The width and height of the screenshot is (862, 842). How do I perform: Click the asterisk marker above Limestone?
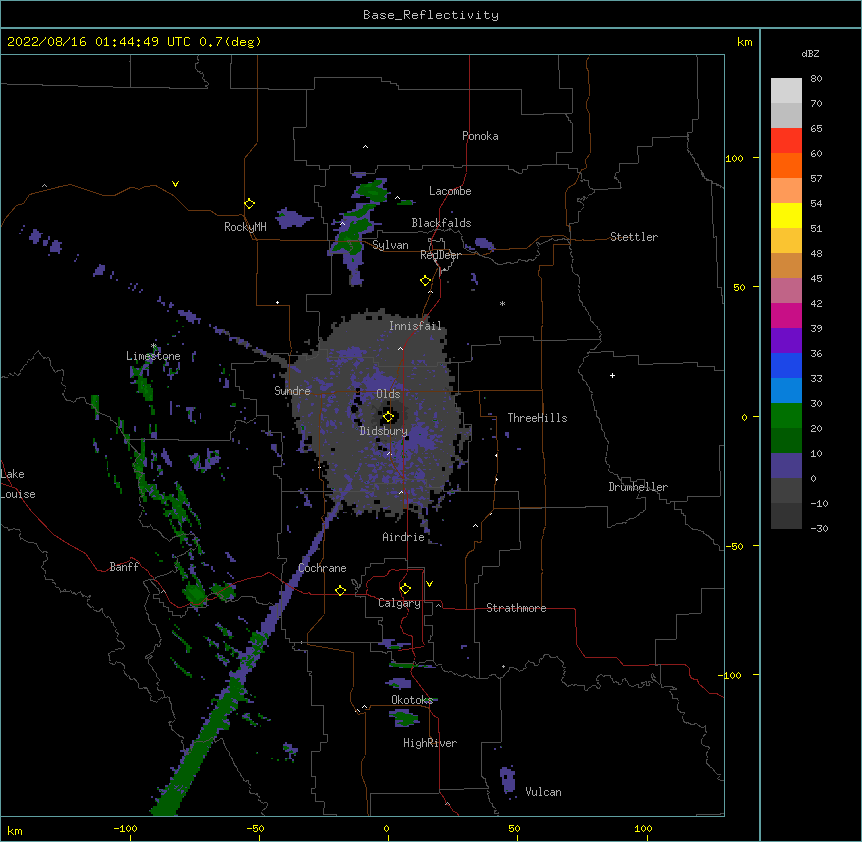(x=153, y=346)
